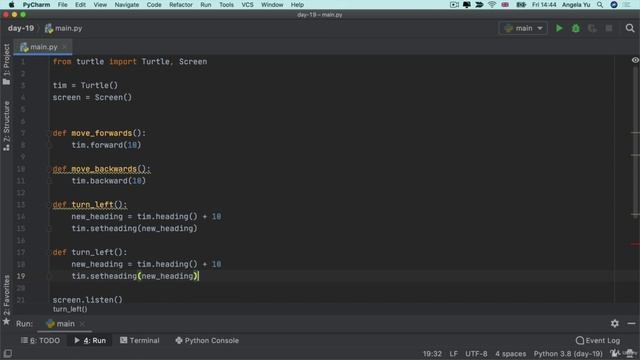640x360 pixels.
Task: Open the Help menu
Action: coord(297,4)
